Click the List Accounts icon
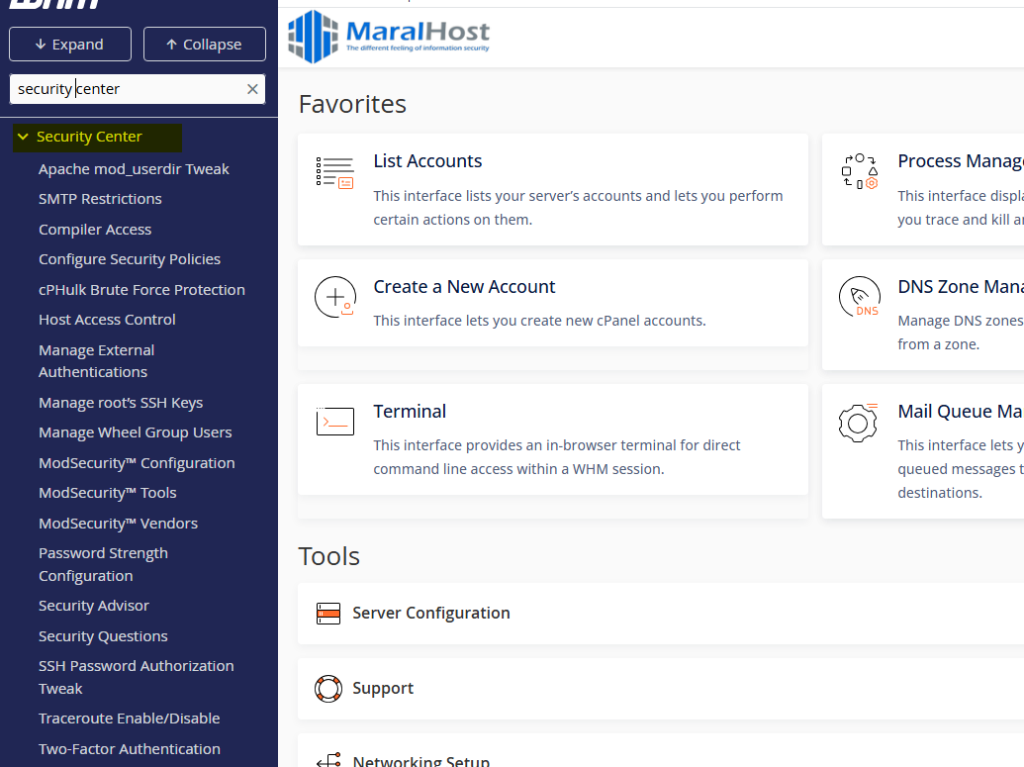This screenshot has height=767, width=1024. pyautogui.click(x=334, y=172)
